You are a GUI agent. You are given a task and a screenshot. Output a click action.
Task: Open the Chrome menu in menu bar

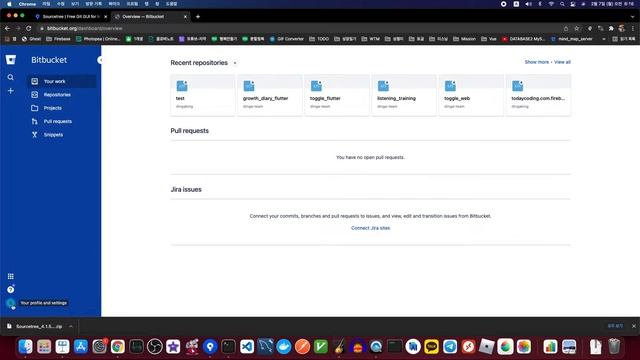[x=27, y=4]
